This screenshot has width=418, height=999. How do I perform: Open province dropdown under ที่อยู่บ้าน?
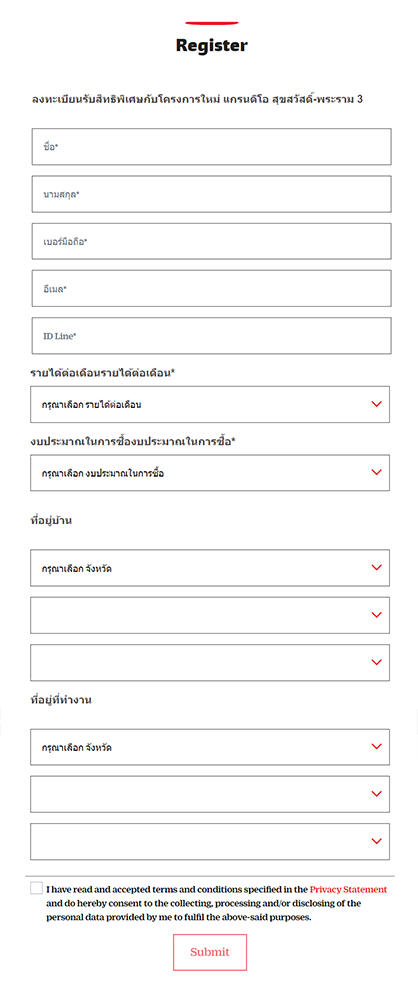[x=210, y=568]
